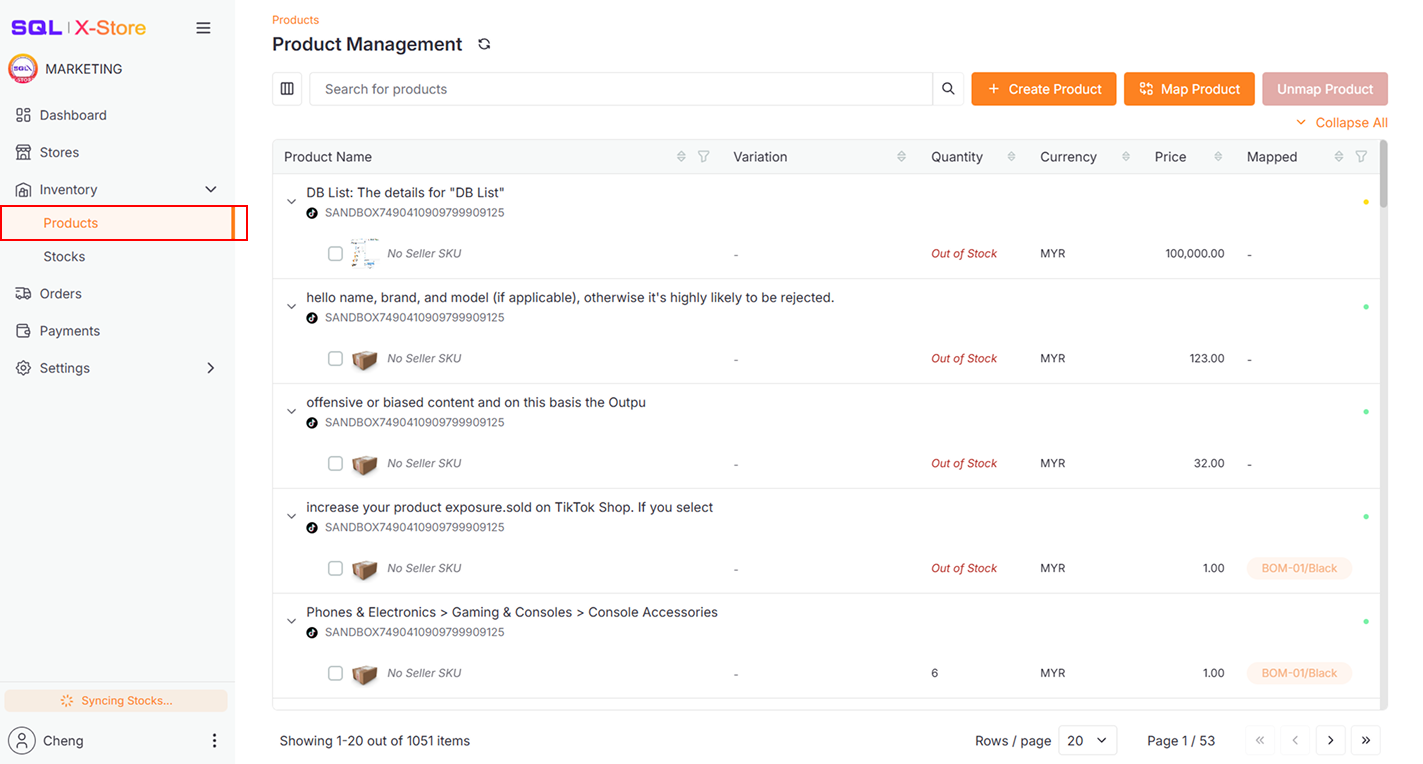
Task: Open Payments using its card icon
Action: (x=23, y=330)
